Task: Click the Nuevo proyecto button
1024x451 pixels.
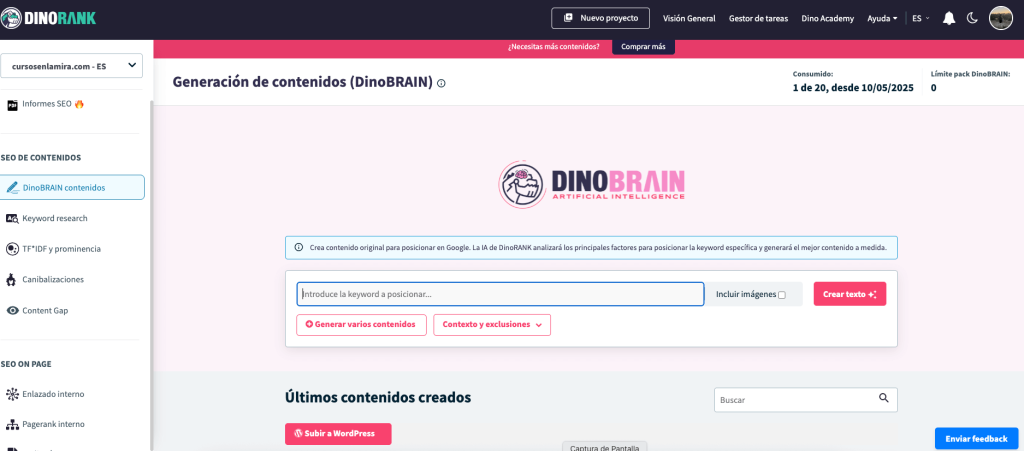Action: point(600,18)
